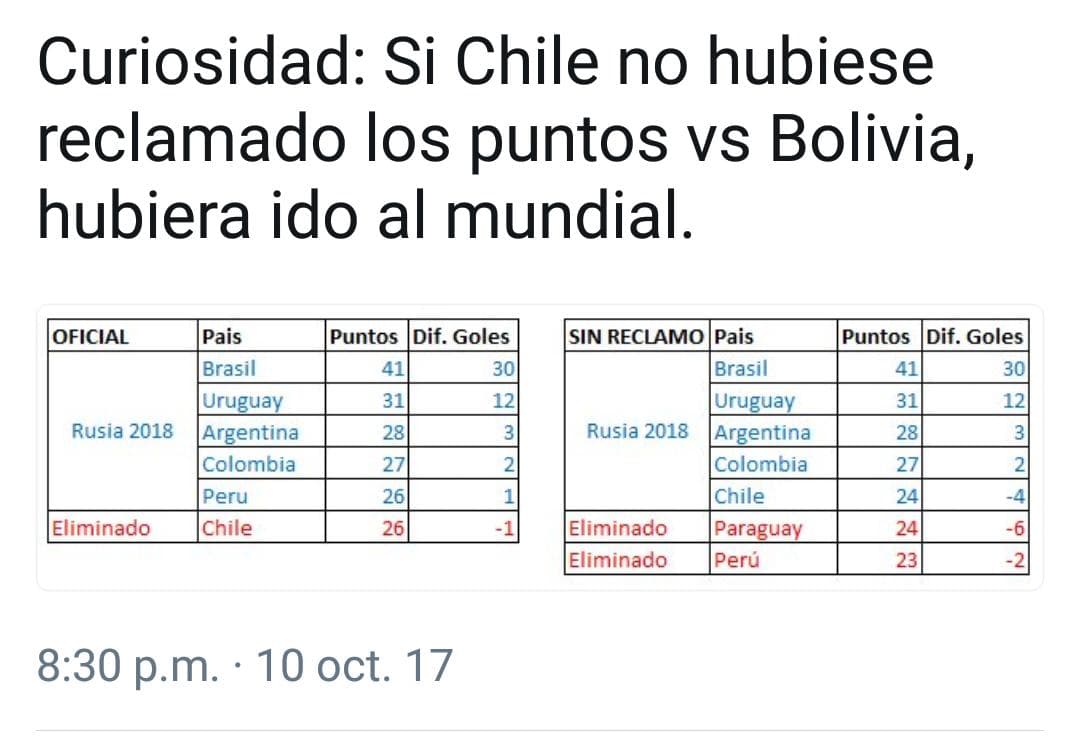
Task: Click Argentina in the OFICIAL table
Action: click(x=250, y=432)
